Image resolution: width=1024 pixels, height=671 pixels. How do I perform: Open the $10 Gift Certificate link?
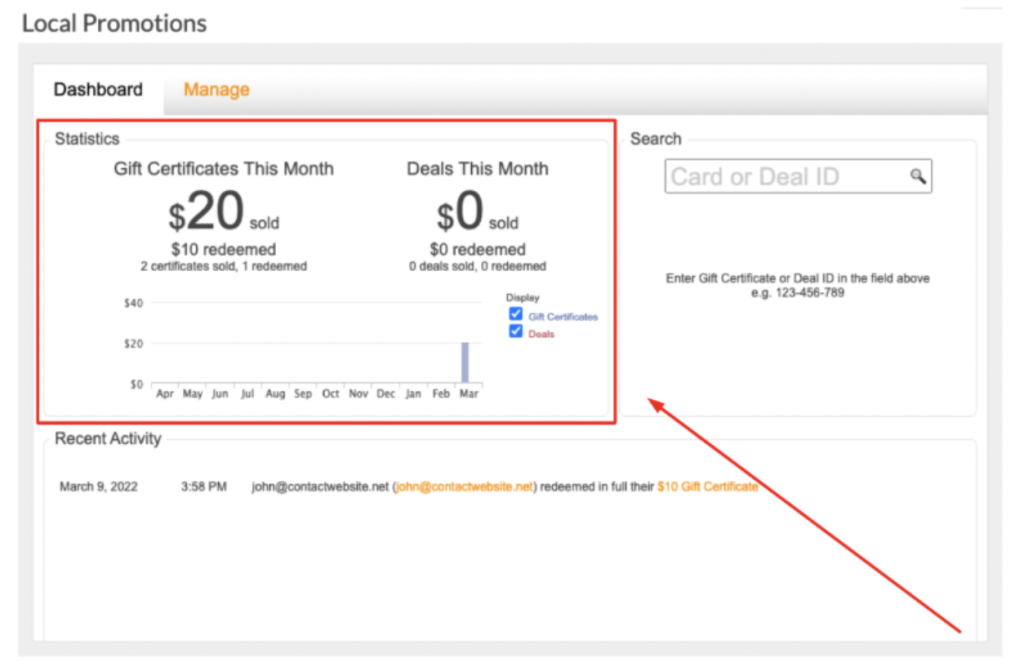pyautogui.click(x=708, y=487)
